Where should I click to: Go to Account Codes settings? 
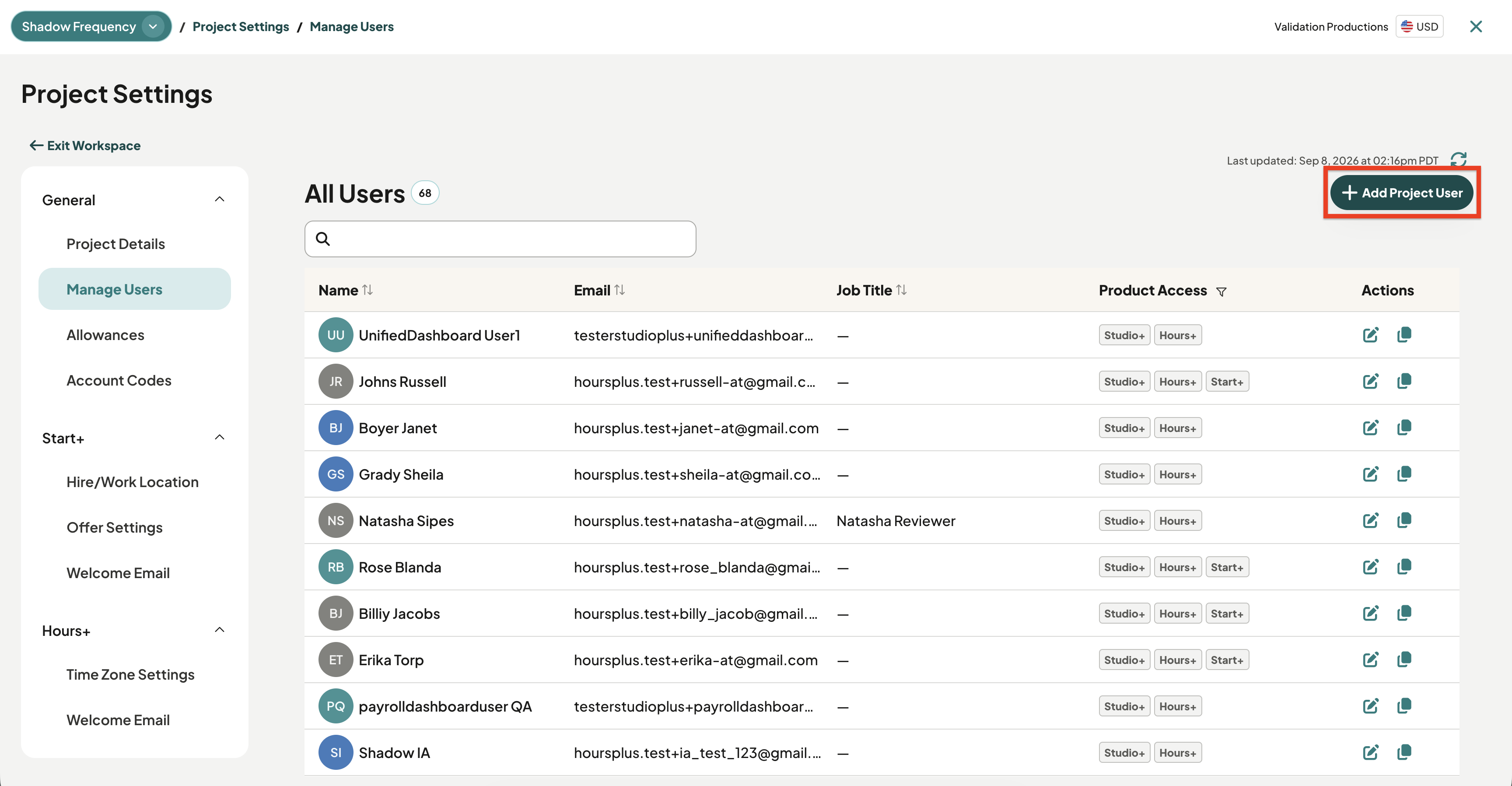point(119,380)
